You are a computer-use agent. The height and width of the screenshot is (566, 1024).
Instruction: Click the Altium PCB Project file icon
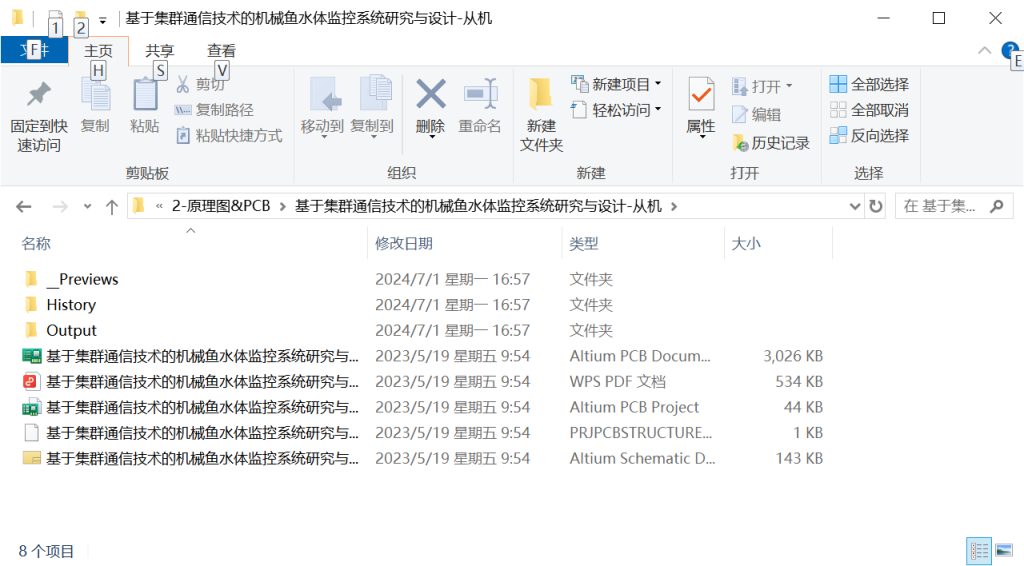click(31, 407)
